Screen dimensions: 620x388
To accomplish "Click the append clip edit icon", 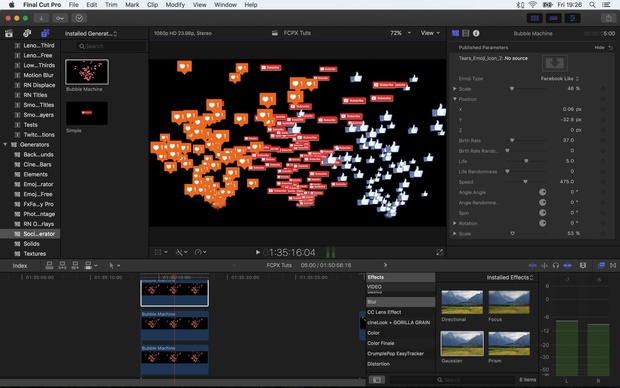I will (x=75, y=265).
